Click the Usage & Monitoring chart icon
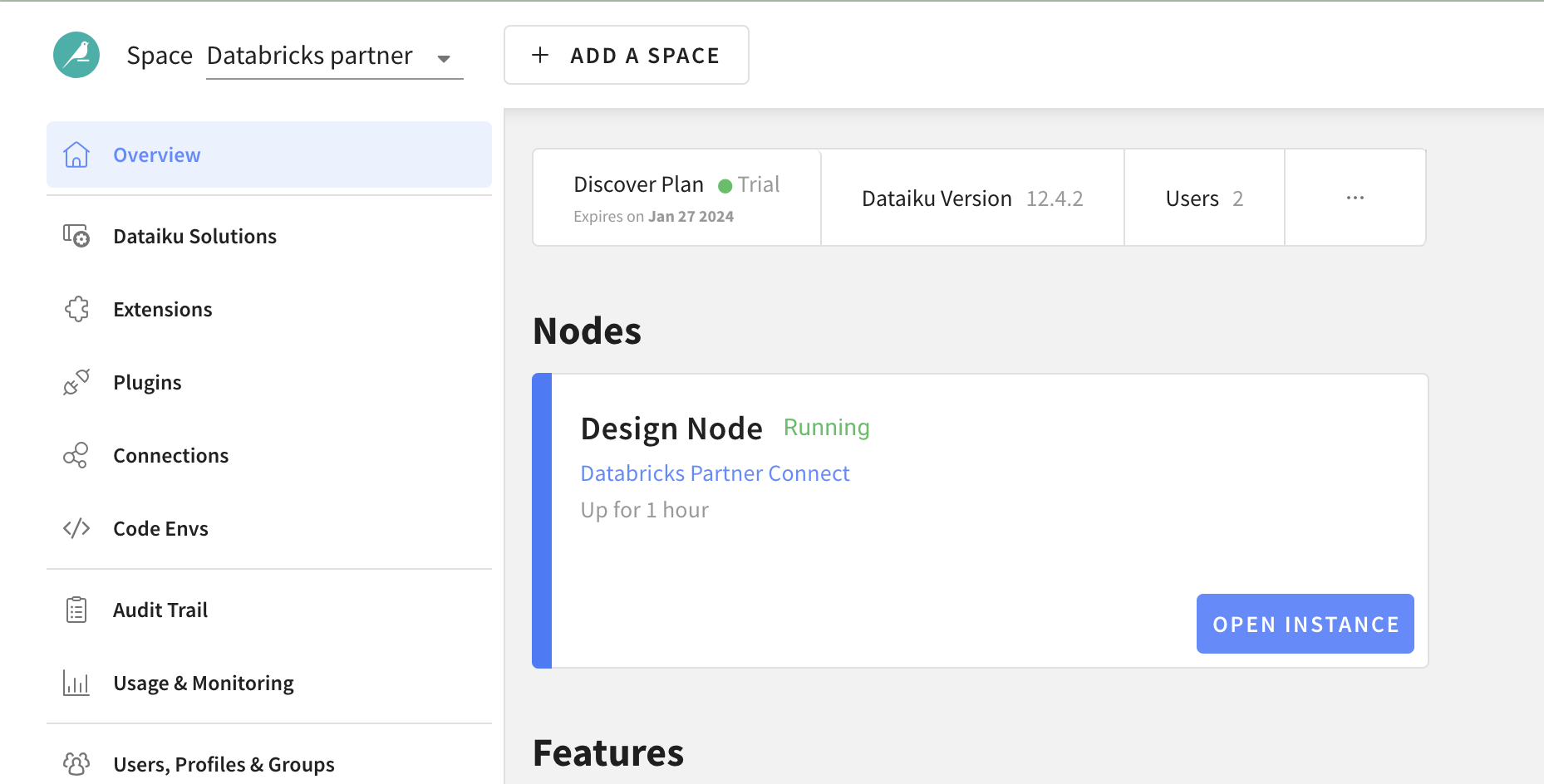 click(76, 683)
